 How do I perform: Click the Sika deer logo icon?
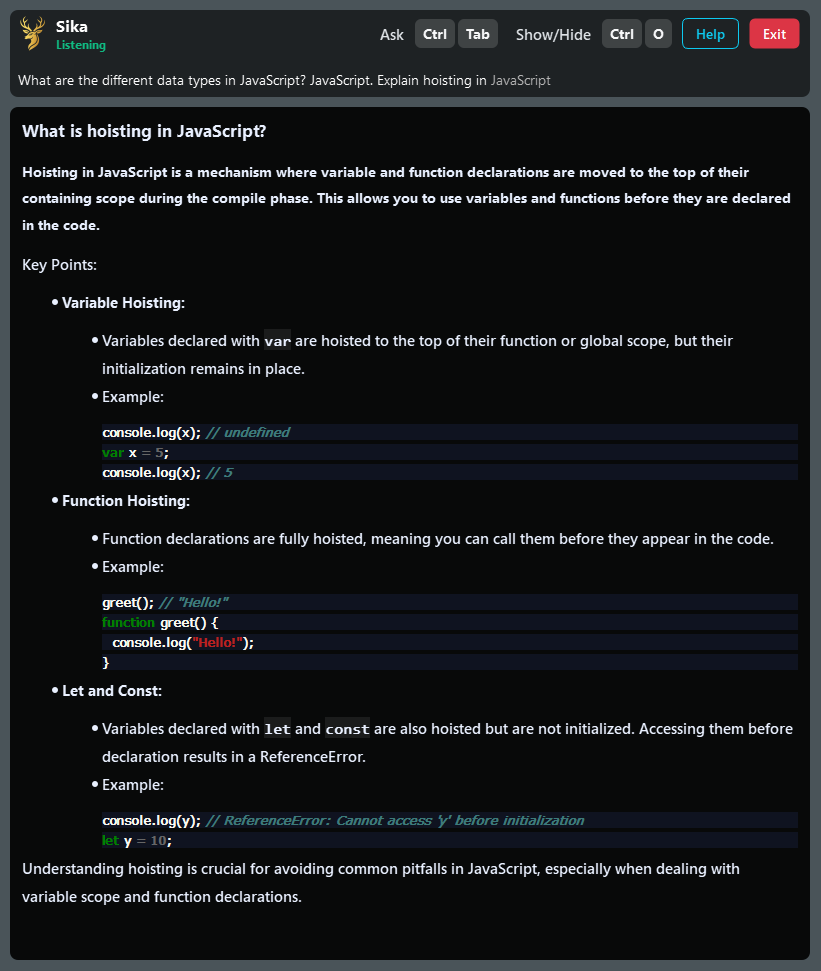(32, 34)
